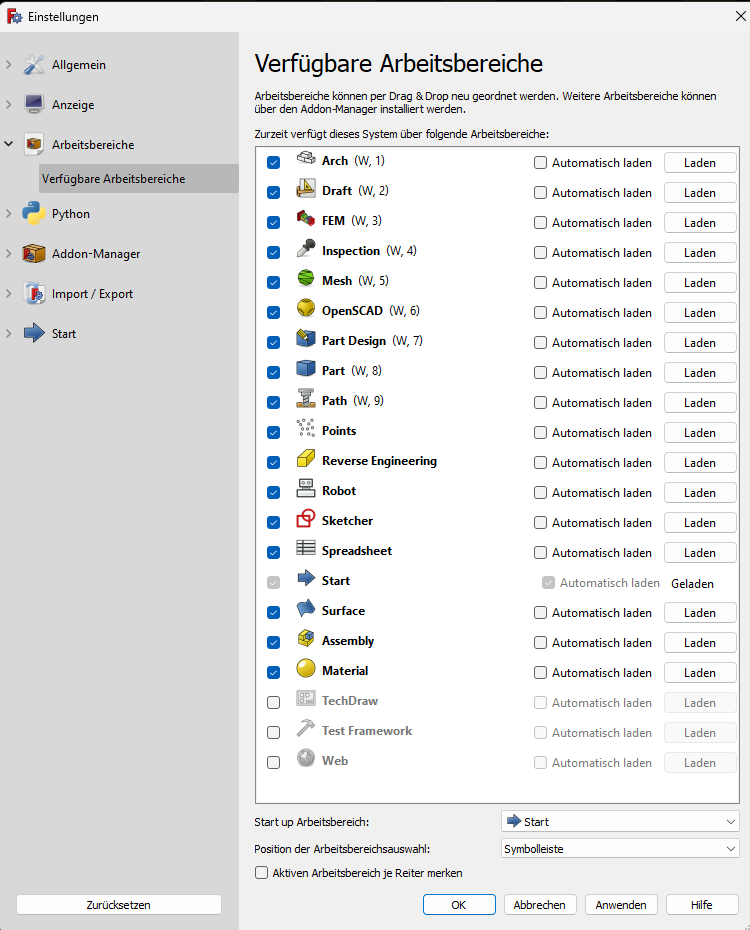This screenshot has height=930, width=750.
Task: Open the Import / Export category
Action: click(92, 294)
